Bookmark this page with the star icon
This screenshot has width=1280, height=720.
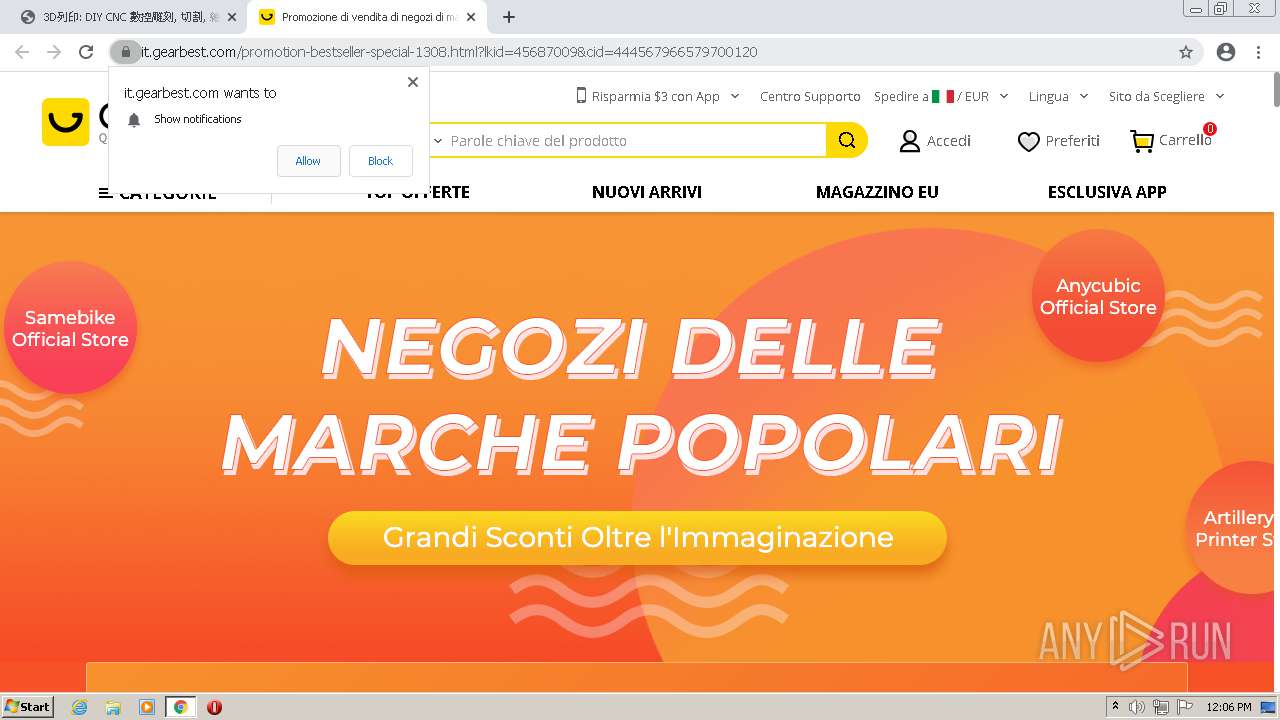[x=1186, y=52]
